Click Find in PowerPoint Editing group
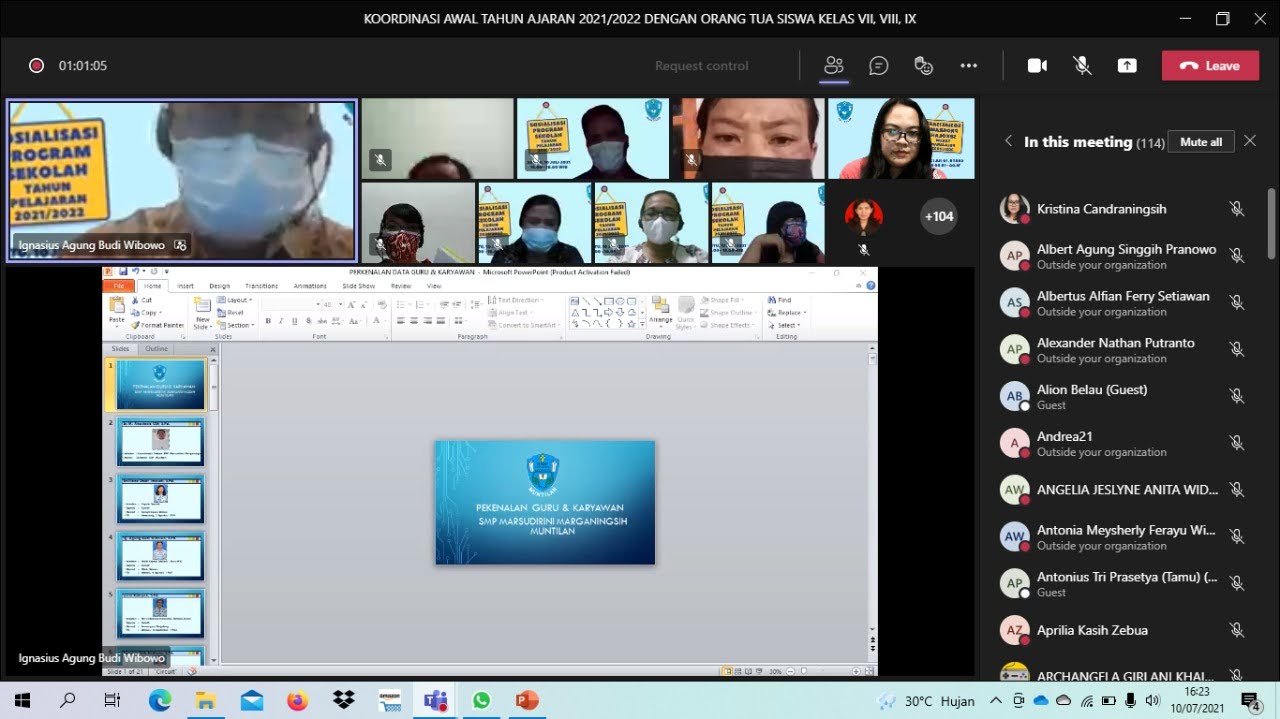 (x=780, y=300)
